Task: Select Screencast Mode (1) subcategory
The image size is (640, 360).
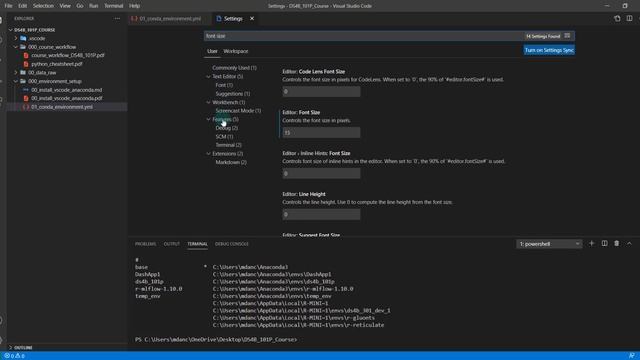Action: pyautogui.click(x=238, y=111)
